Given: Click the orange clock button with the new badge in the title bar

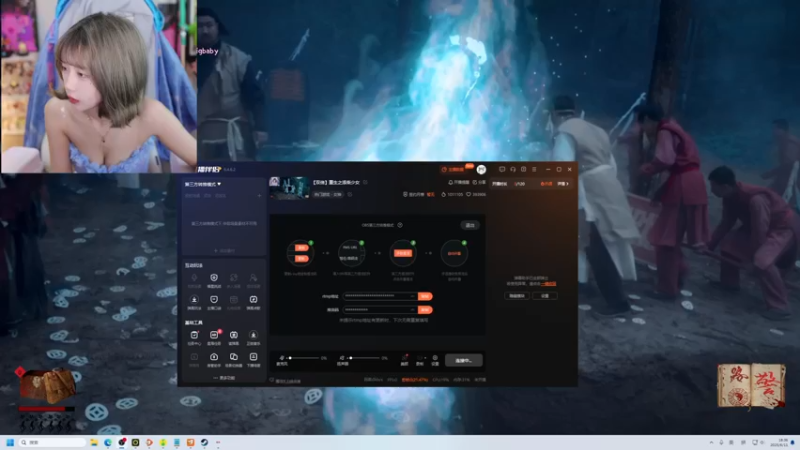Looking at the screenshot, I should point(453,169).
